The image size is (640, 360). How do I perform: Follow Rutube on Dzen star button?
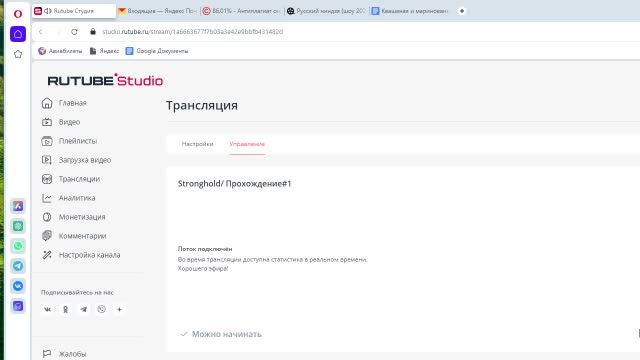click(120, 309)
